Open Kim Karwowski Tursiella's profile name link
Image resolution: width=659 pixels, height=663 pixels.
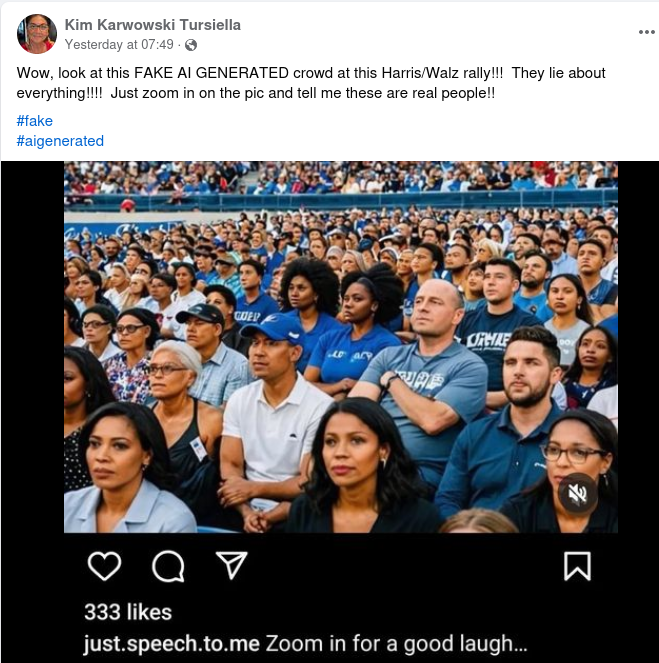coord(152,24)
